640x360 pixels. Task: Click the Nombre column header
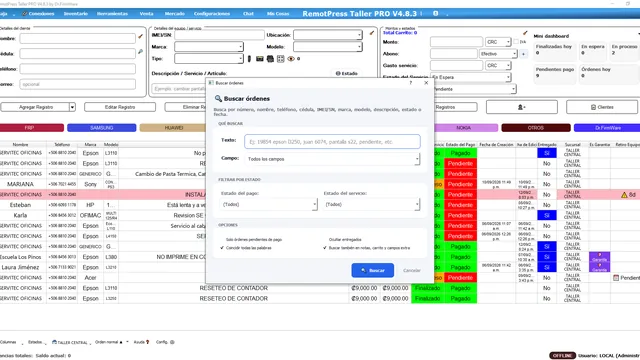20,144
